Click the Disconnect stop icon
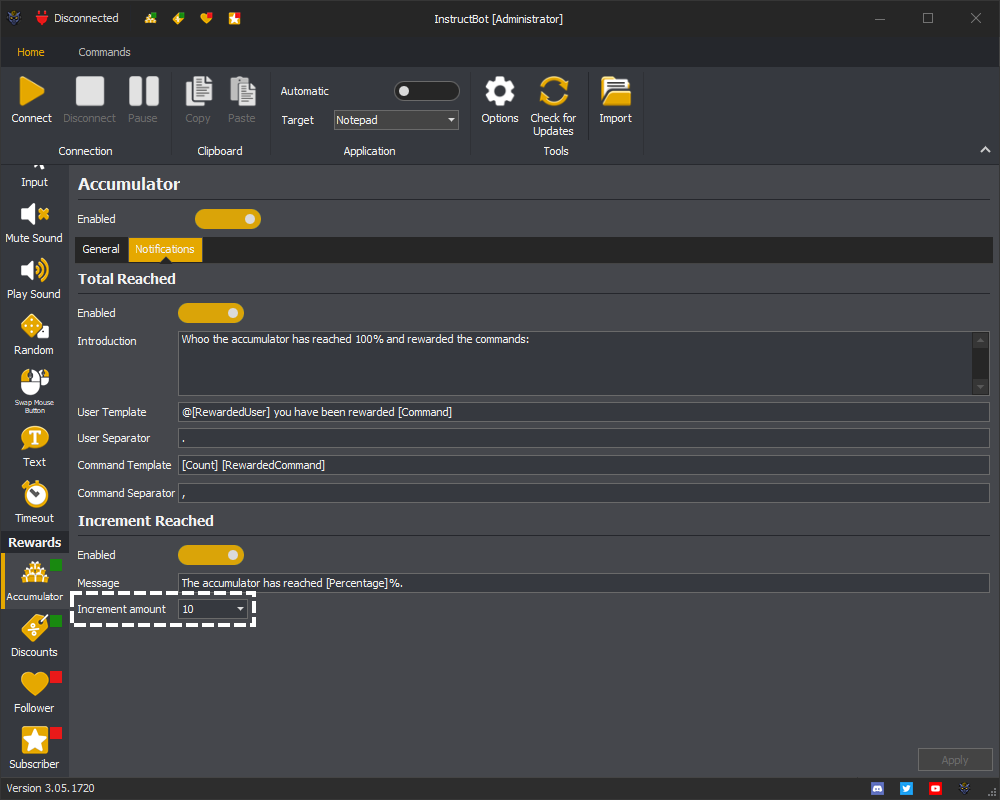 (90, 91)
